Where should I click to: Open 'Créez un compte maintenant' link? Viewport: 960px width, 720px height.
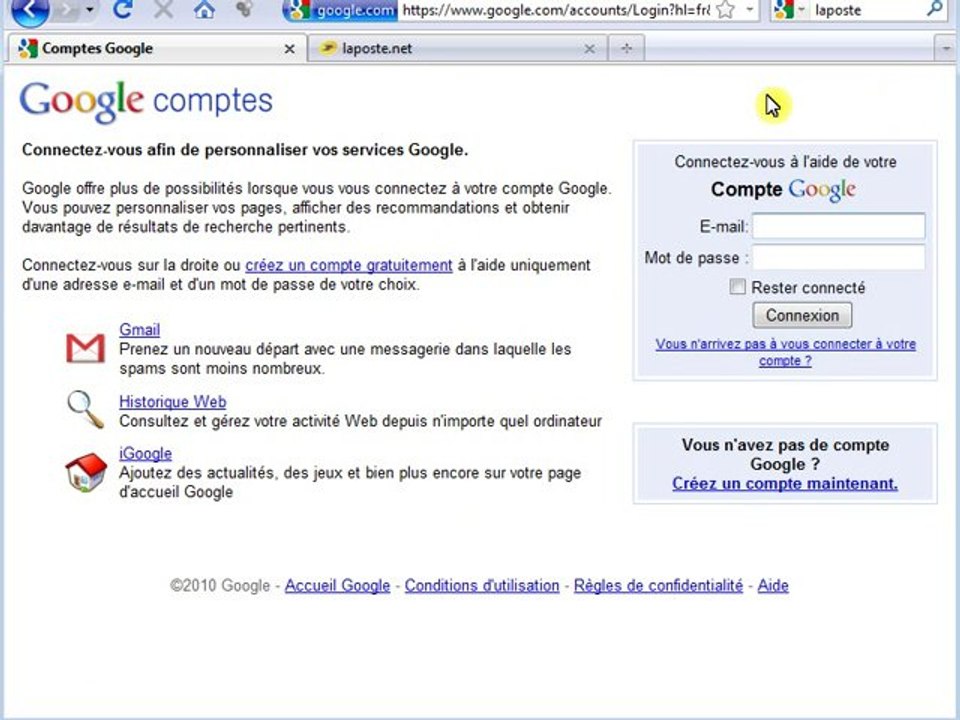(785, 484)
